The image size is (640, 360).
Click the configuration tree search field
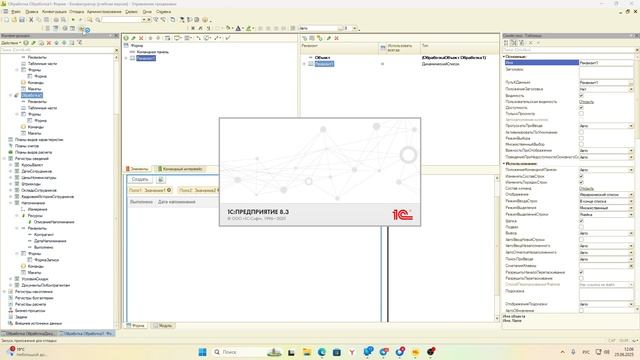pos(57,49)
